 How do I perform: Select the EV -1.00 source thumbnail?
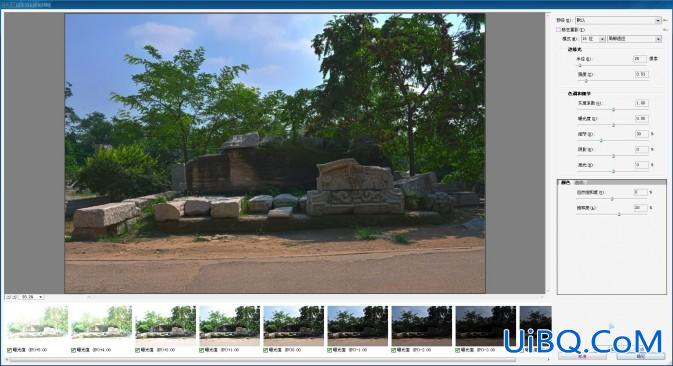[358, 326]
